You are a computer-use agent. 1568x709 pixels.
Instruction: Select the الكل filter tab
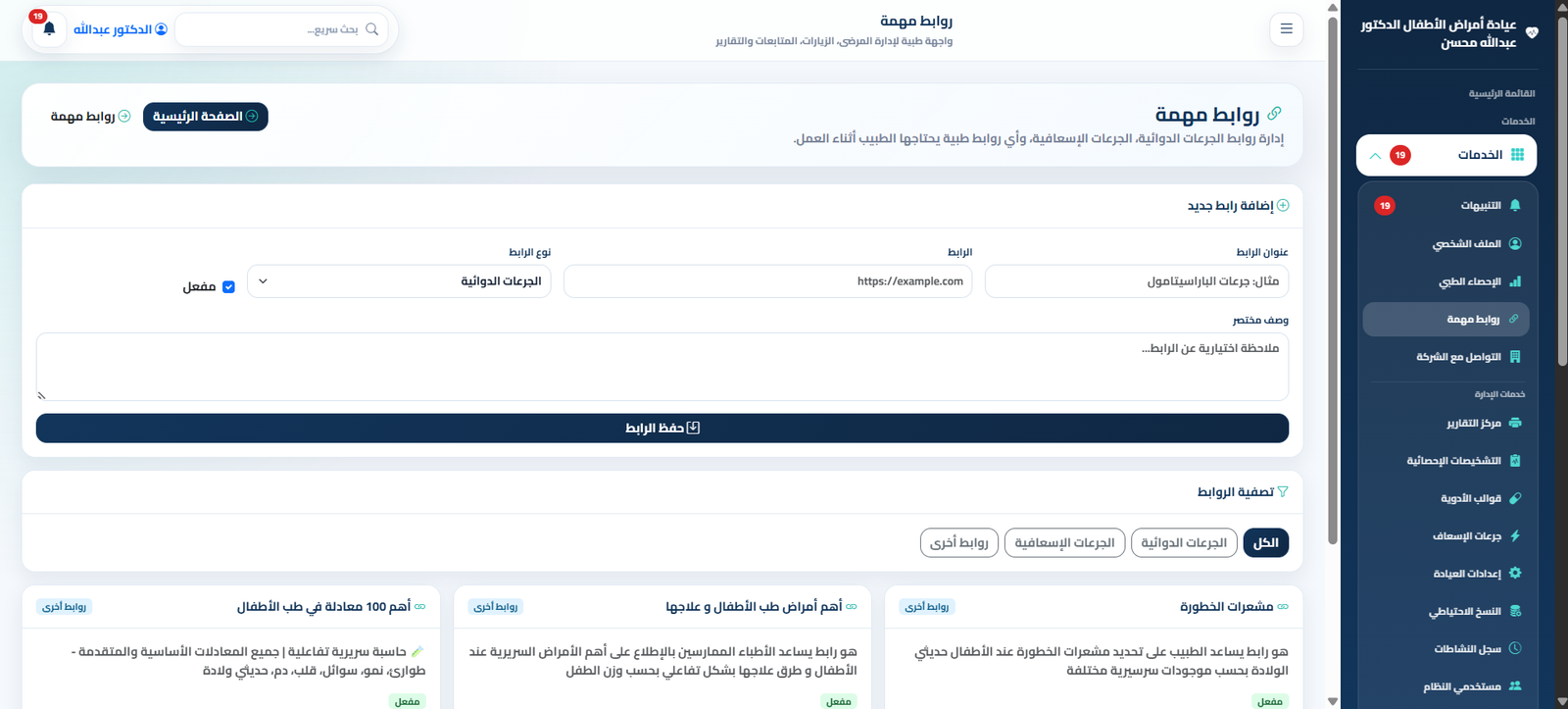[x=1266, y=542]
